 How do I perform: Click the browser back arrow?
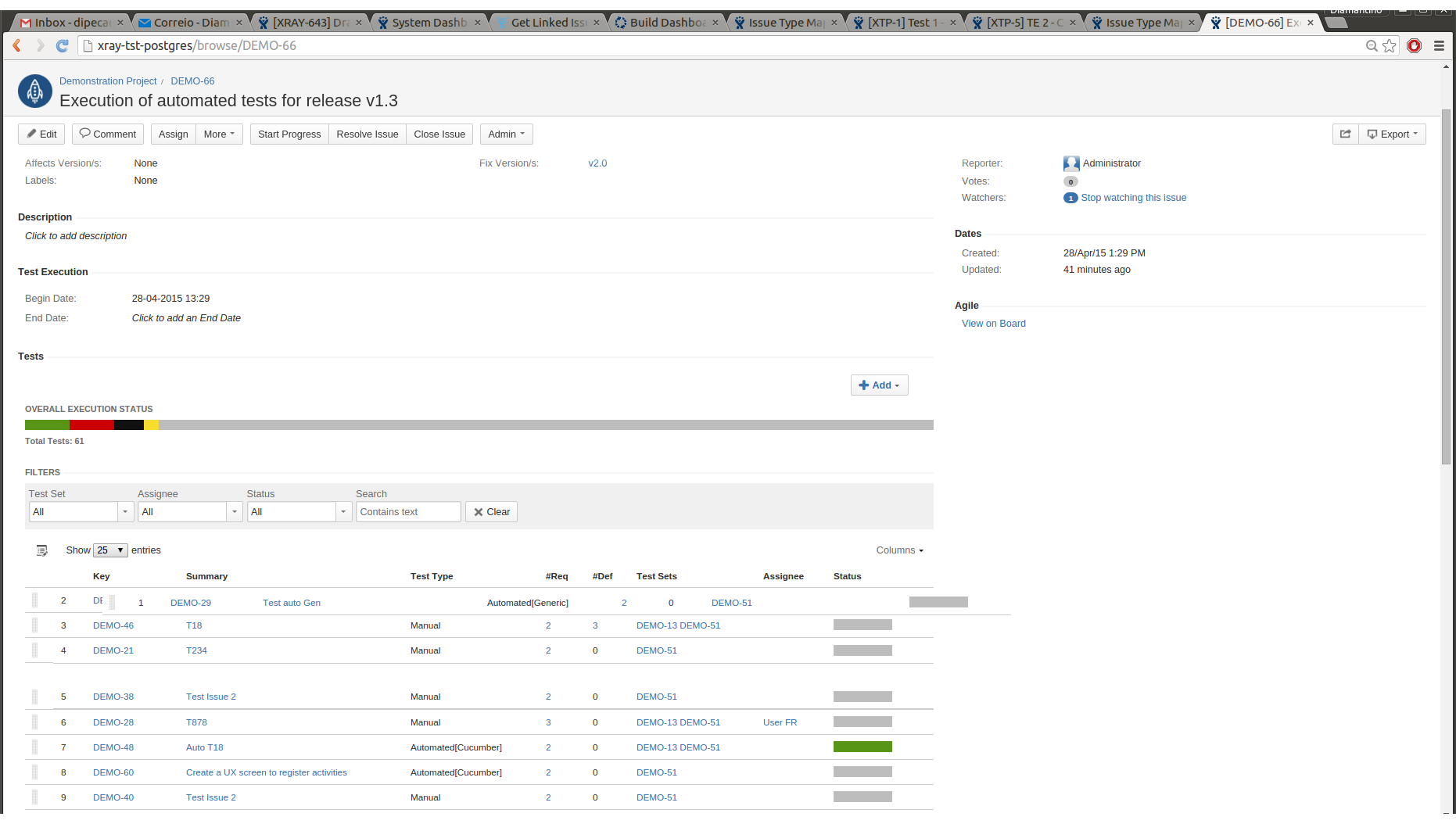(x=17, y=46)
